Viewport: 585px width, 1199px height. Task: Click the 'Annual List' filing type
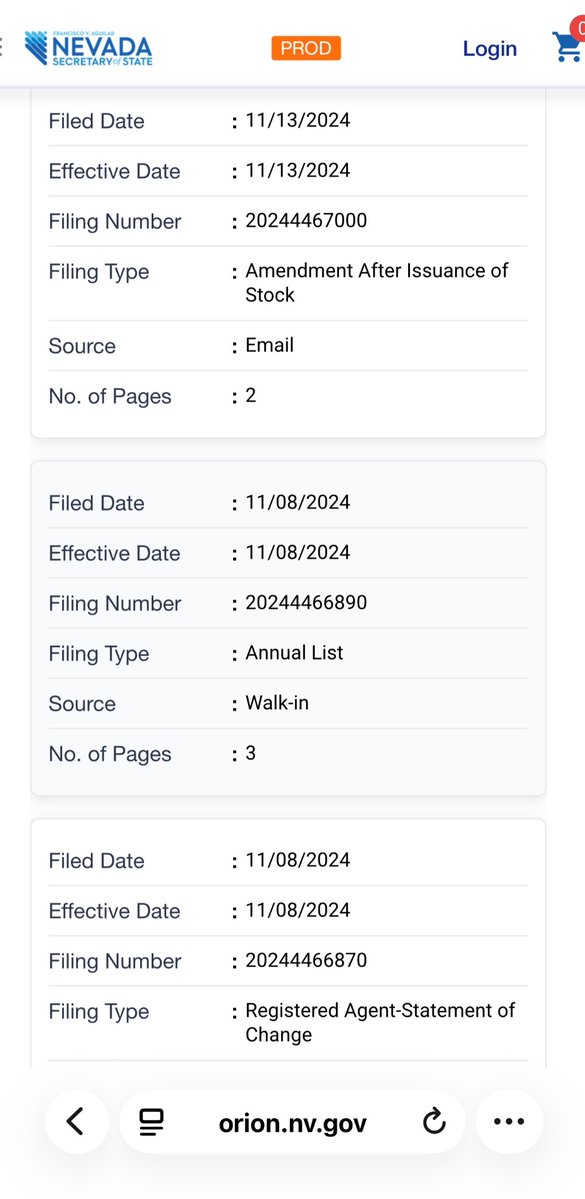pyautogui.click(x=294, y=653)
